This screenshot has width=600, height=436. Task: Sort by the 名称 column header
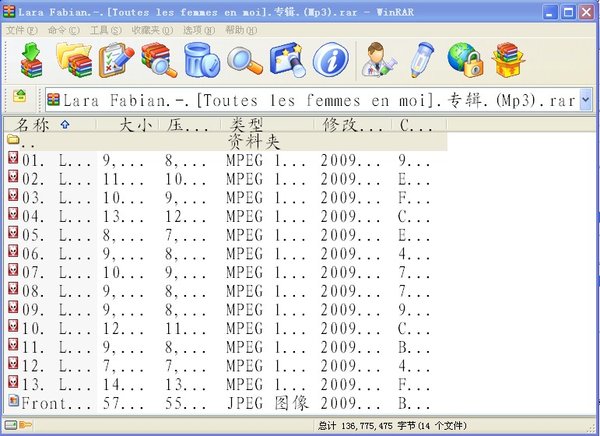50,125
